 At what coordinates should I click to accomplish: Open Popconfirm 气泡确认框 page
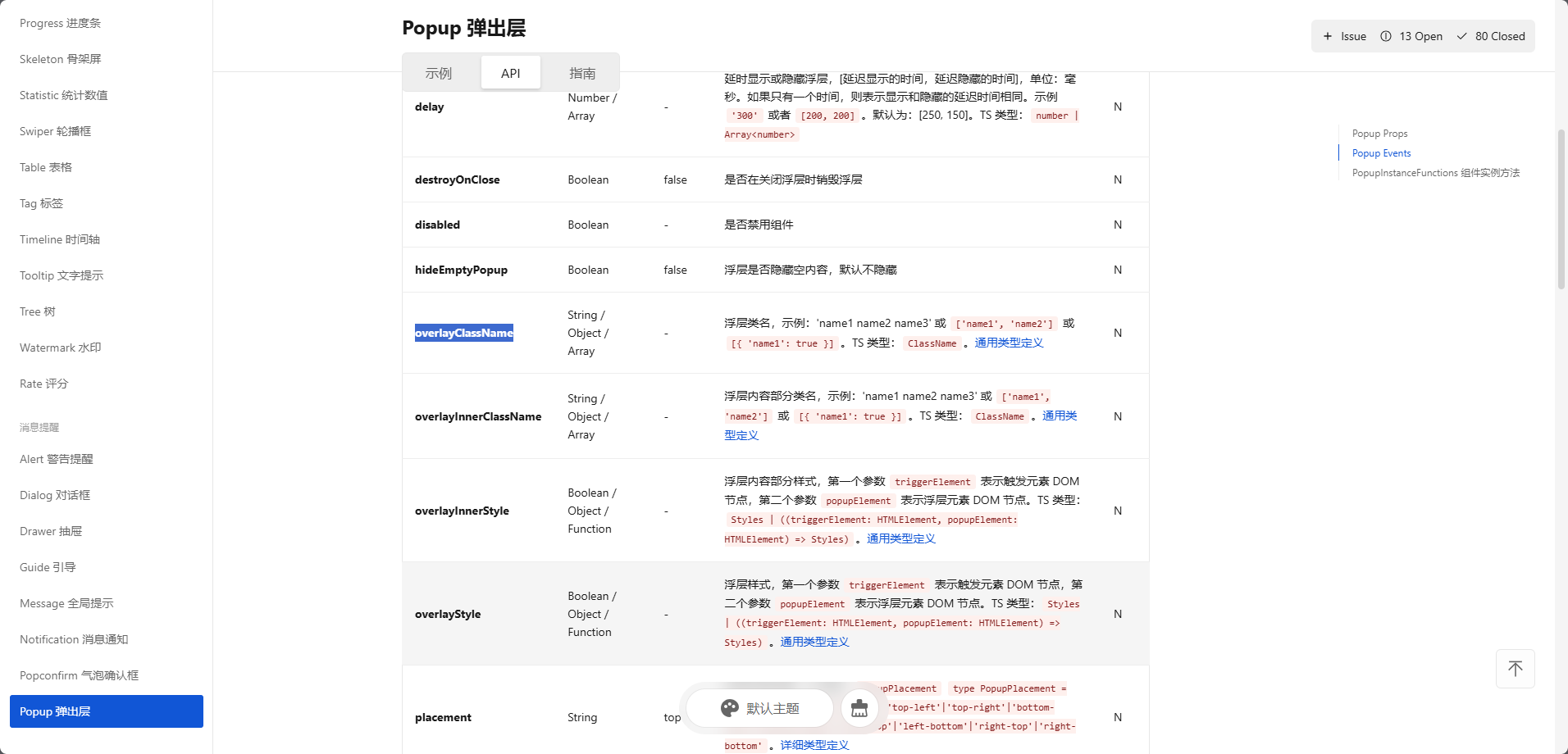click(x=107, y=675)
